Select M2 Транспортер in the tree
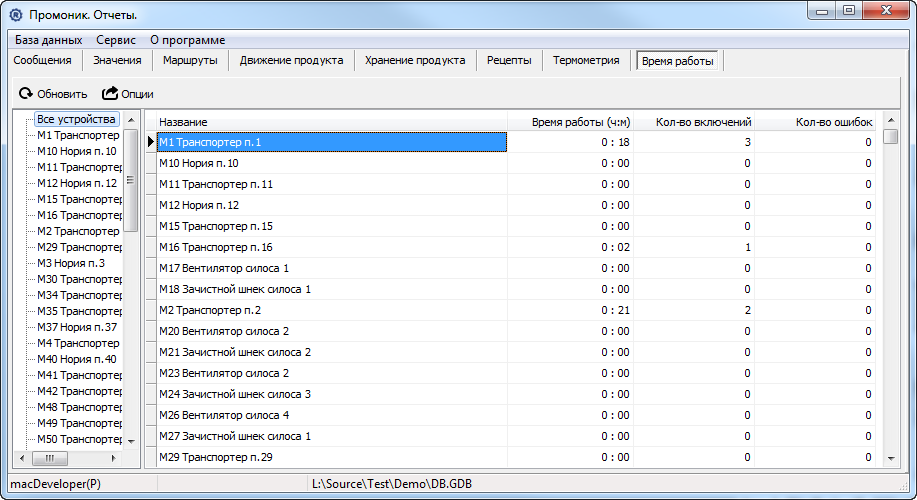Screen dimensions: 917x500 (x=78, y=231)
